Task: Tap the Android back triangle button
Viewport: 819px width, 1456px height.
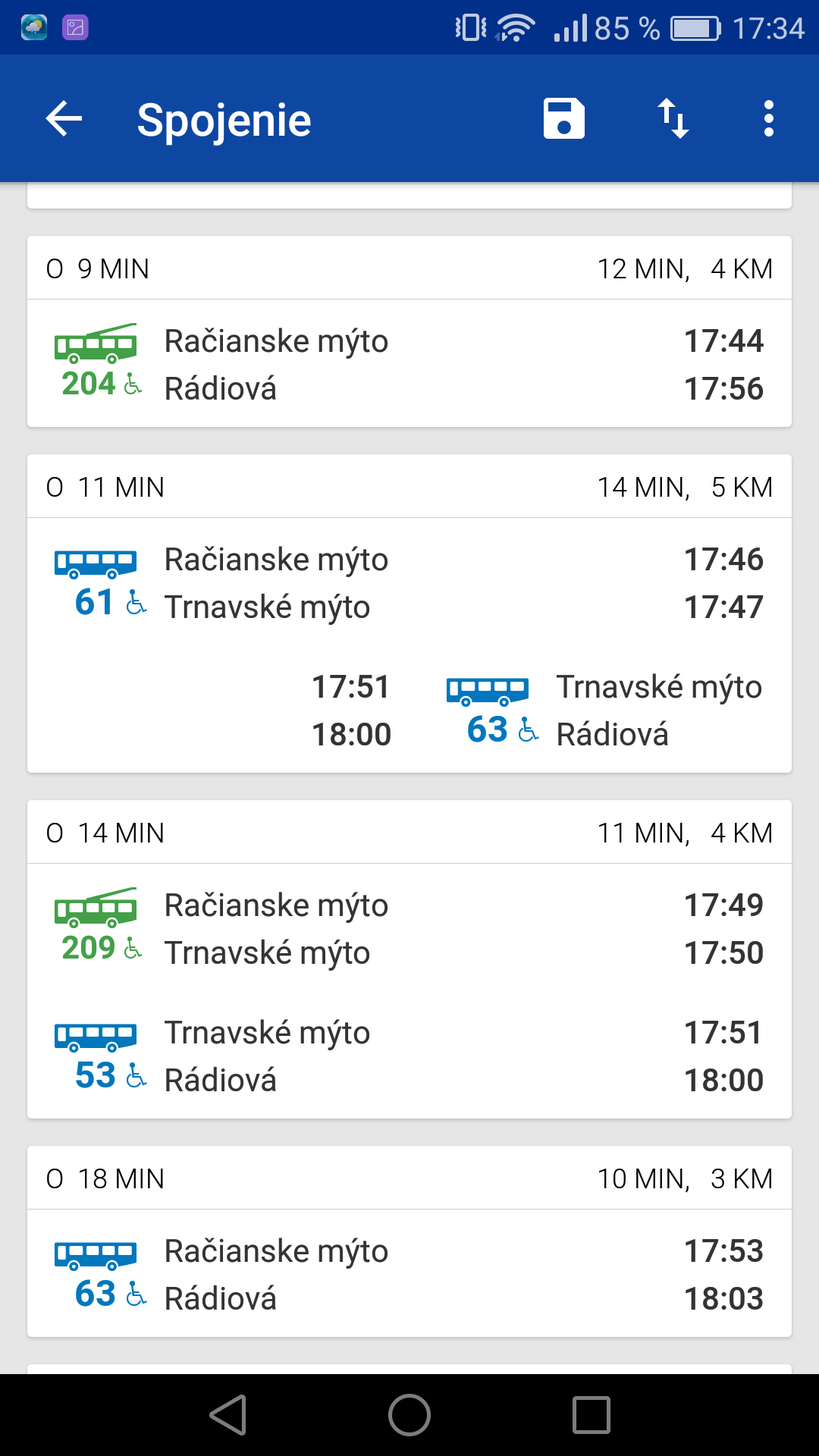Action: click(227, 1415)
